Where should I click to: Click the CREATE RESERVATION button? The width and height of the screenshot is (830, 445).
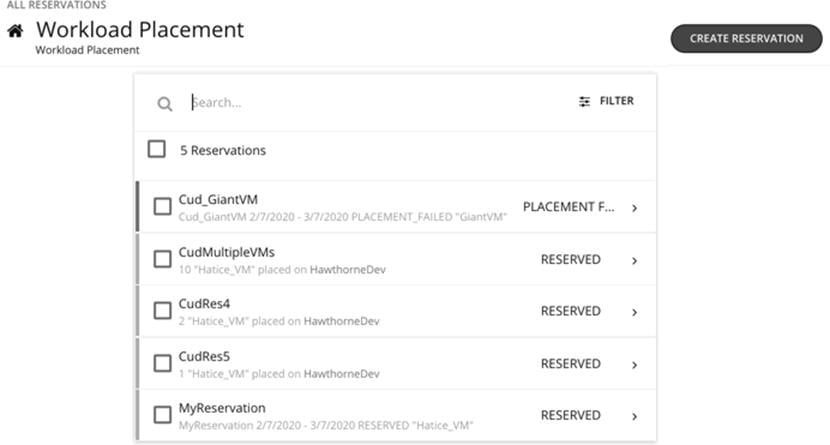746,39
